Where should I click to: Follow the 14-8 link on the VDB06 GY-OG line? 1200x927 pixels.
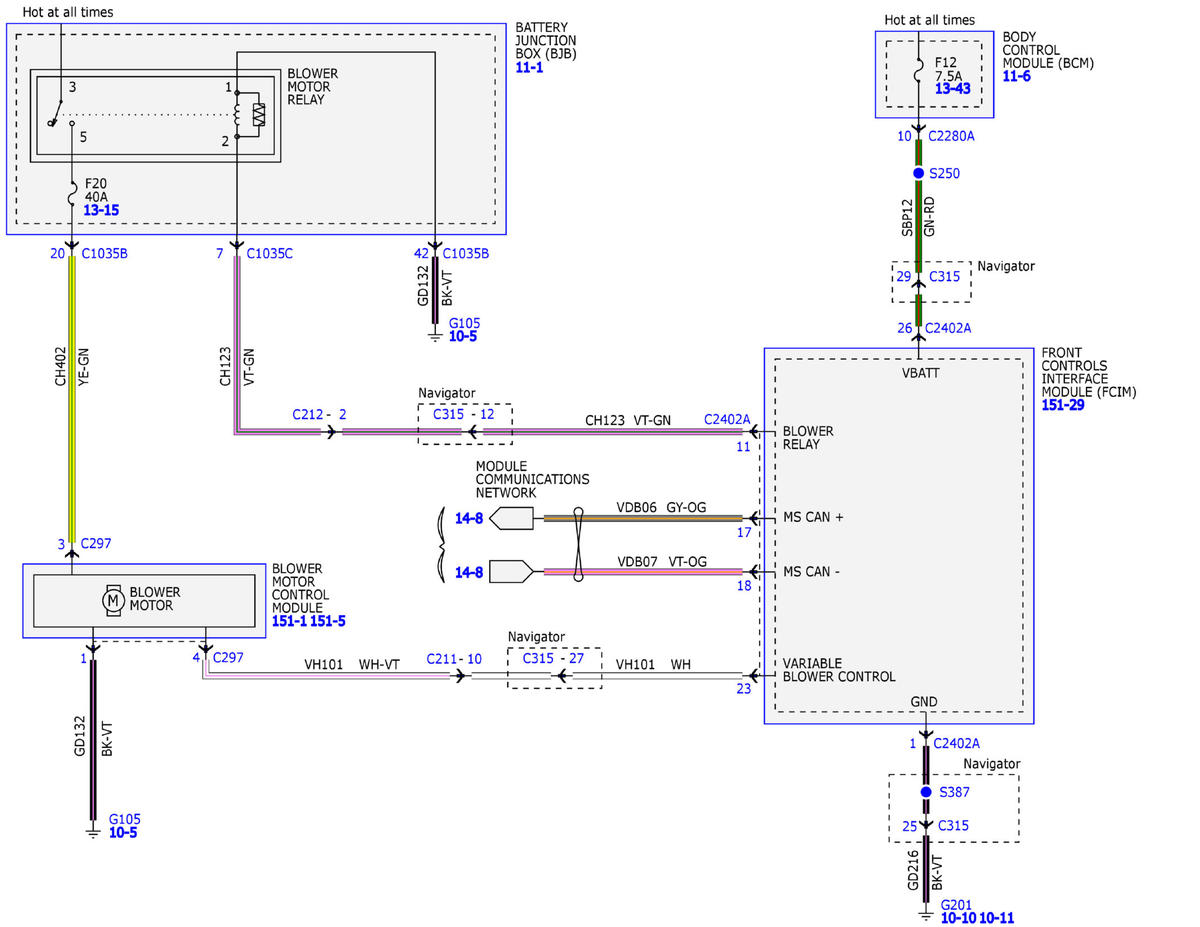coord(469,518)
